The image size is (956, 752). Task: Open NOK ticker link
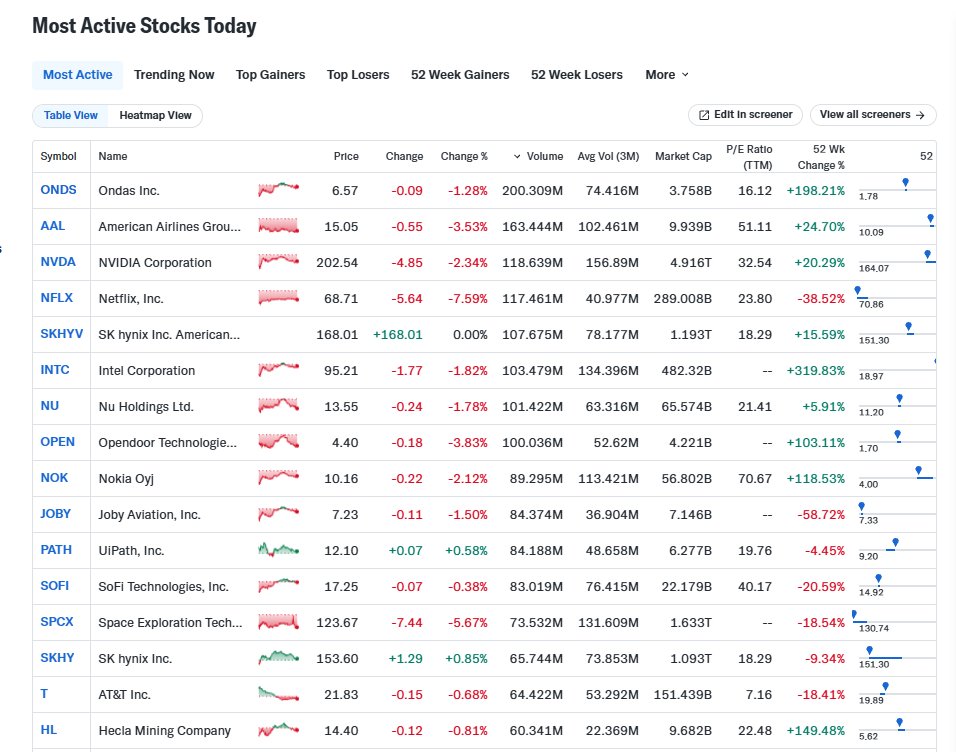(54, 478)
